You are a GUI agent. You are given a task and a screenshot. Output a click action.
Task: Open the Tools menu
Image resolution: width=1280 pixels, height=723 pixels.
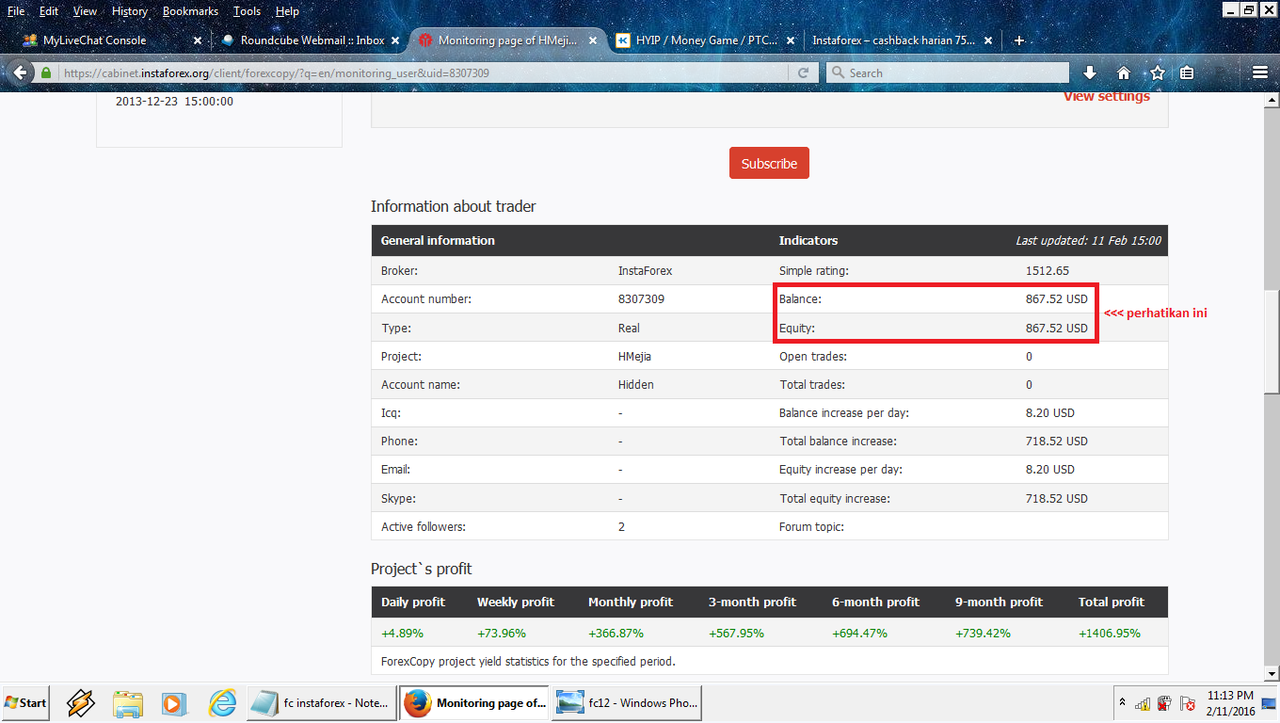pos(247,11)
